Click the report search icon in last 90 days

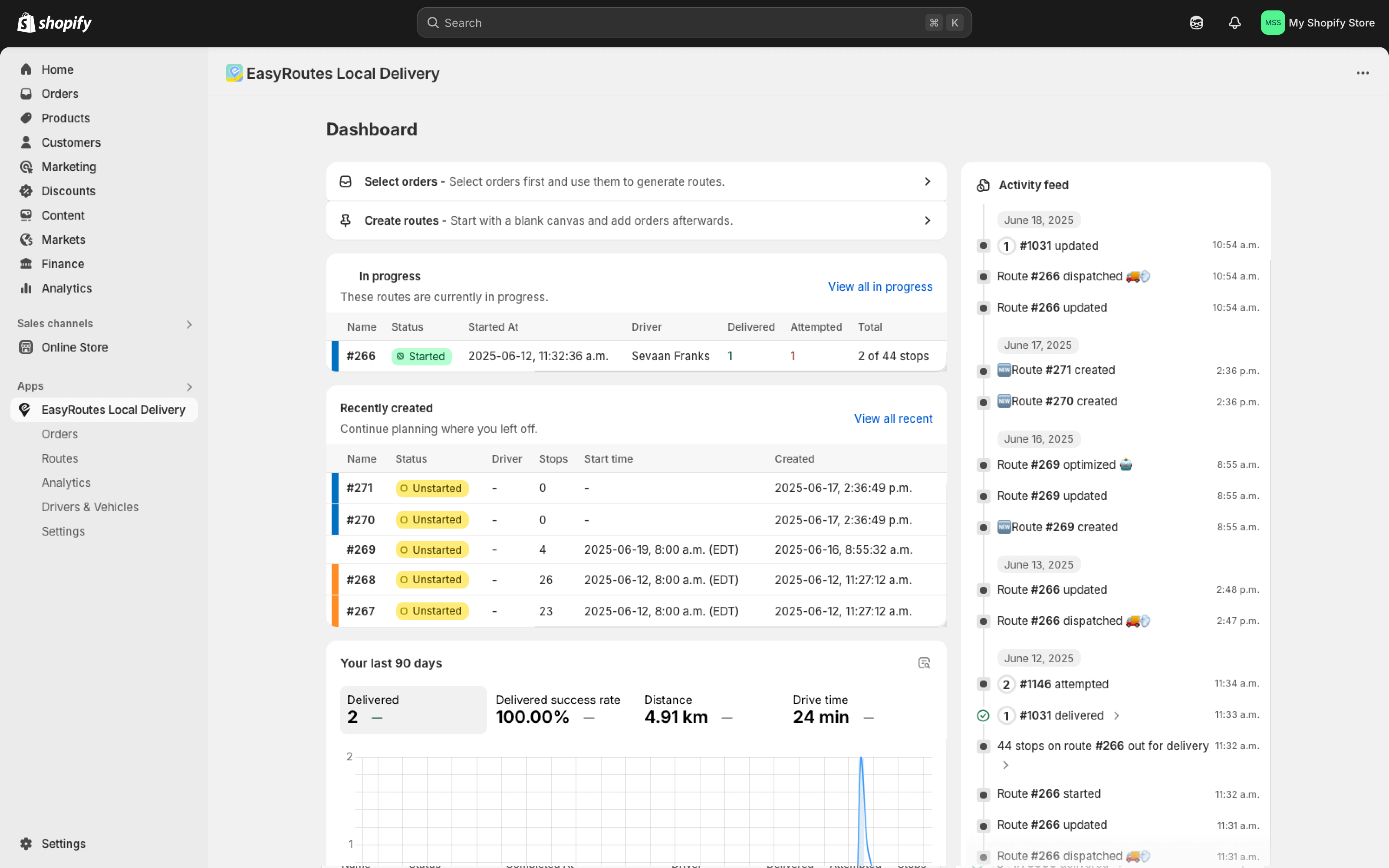[924, 663]
